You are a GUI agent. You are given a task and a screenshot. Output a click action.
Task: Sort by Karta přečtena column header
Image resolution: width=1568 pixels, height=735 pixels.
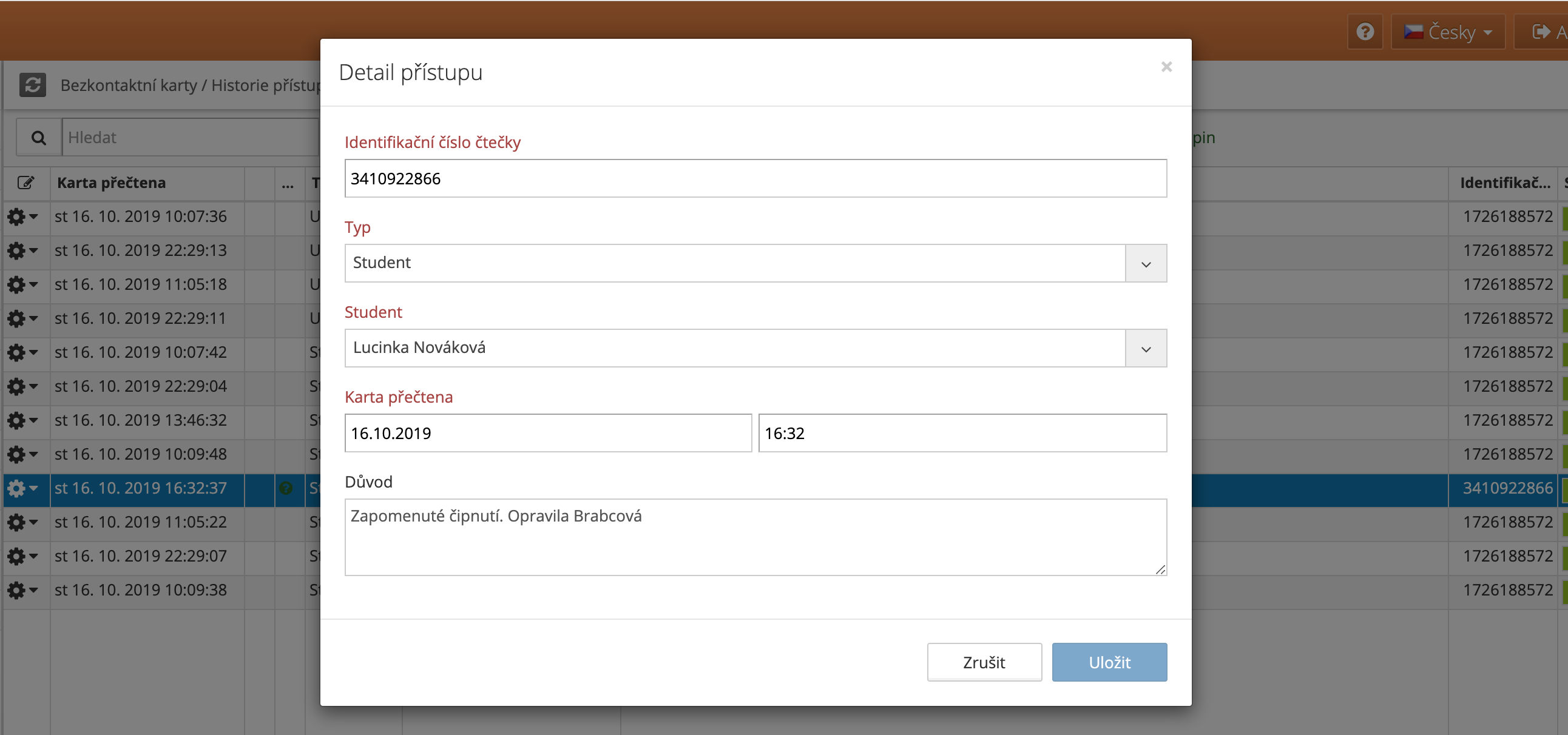click(x=112, y=183)
